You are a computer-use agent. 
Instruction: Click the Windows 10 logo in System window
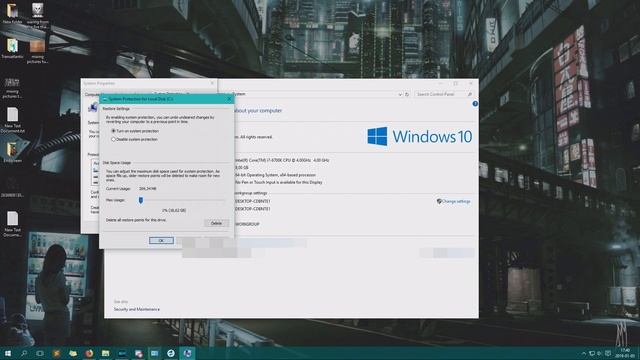tap(420, 136)
